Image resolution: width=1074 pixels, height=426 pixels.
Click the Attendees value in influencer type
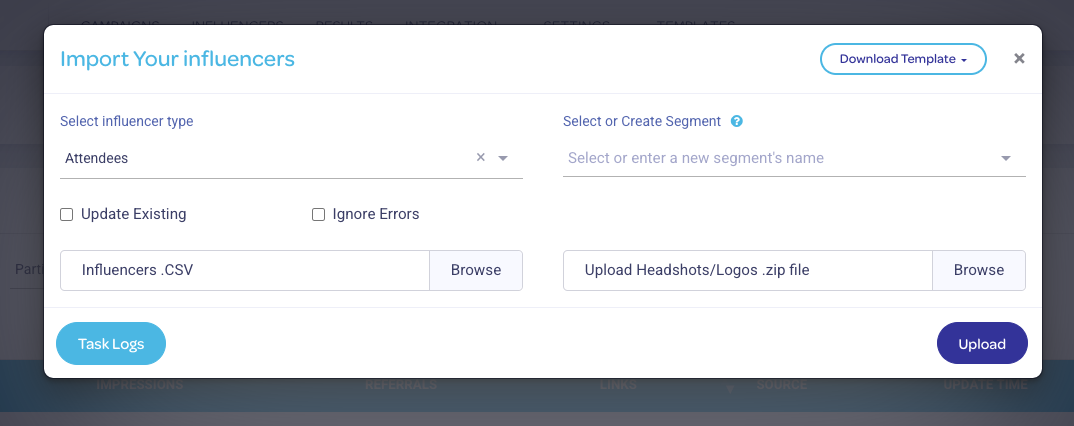point(97,158)
